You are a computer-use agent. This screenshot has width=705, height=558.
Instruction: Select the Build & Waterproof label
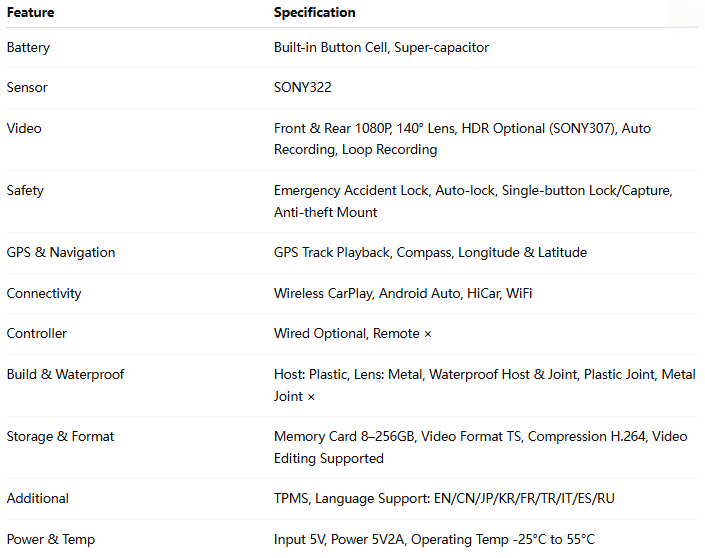[x=65, y=375]
